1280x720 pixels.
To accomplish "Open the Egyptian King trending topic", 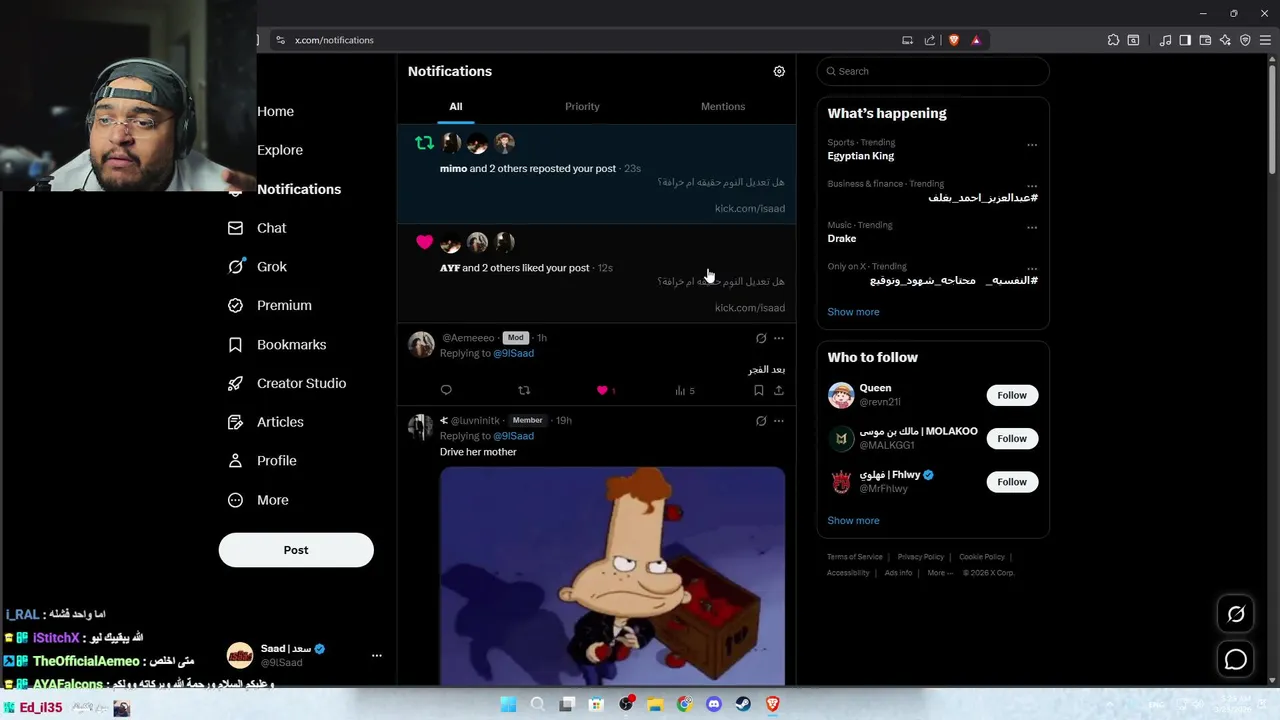I will [x=861, y=156].
